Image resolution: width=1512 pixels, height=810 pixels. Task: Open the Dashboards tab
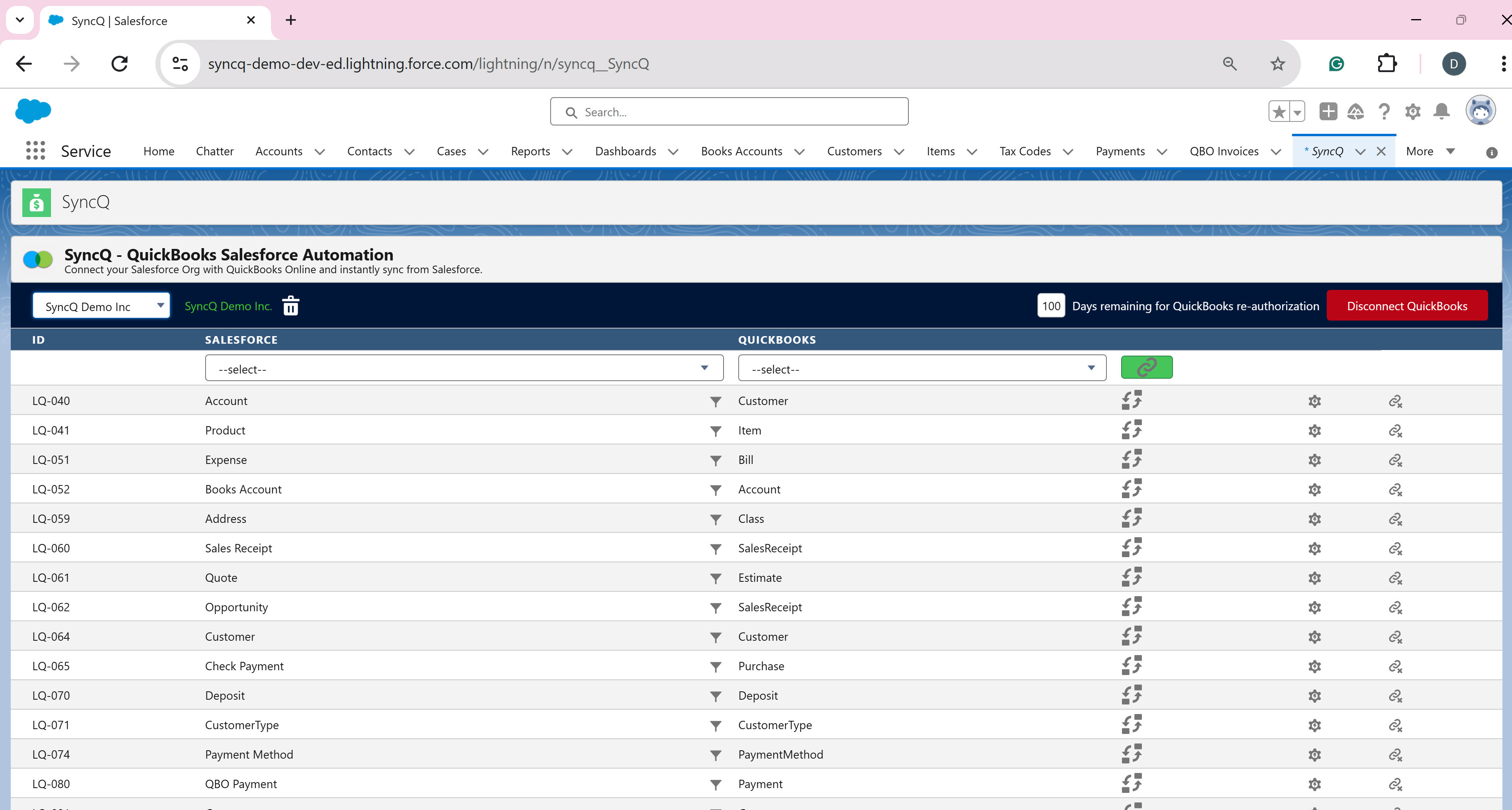point(625,151)
